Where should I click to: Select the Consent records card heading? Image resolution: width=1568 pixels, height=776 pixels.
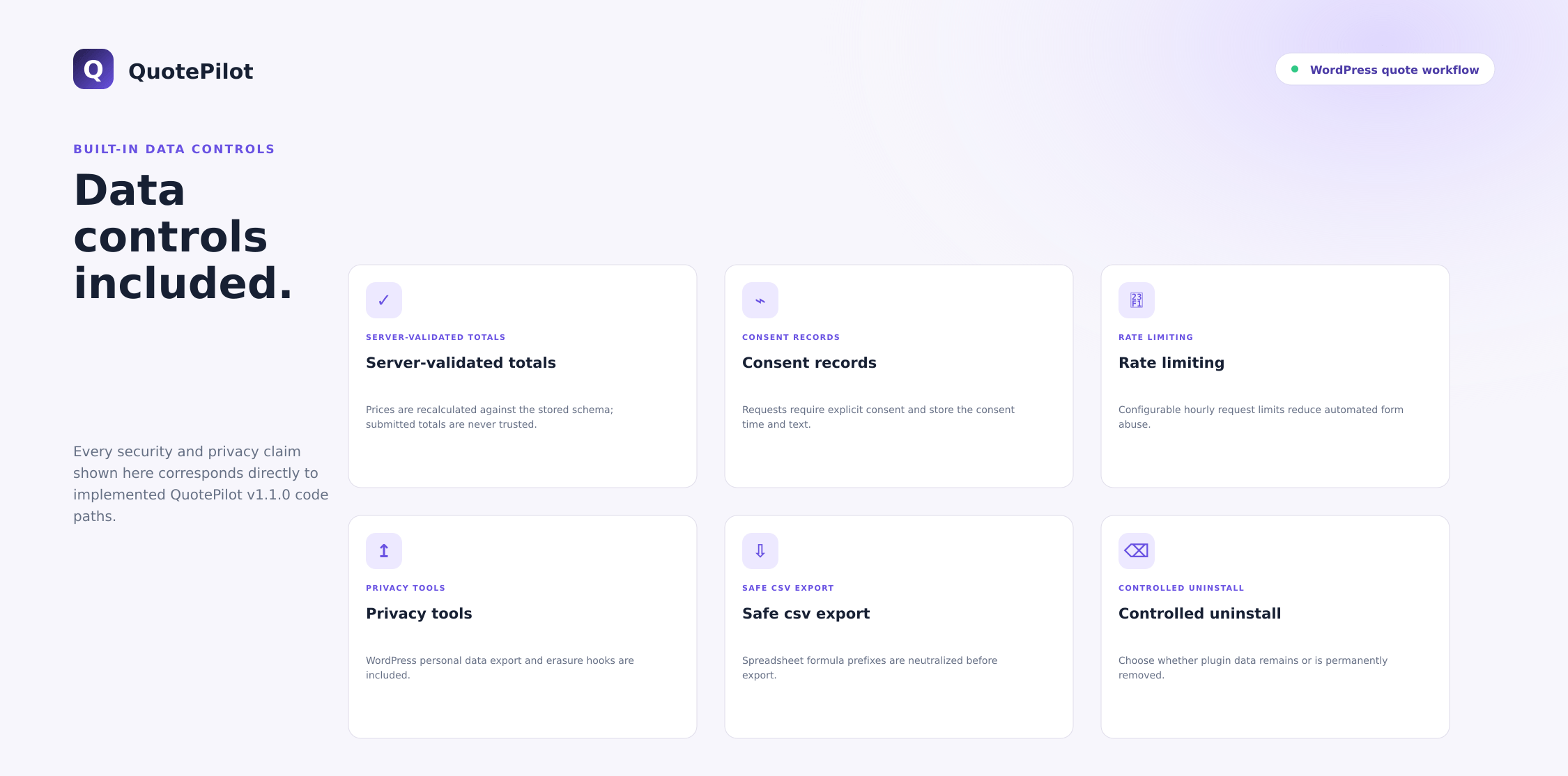click(809, 362)
